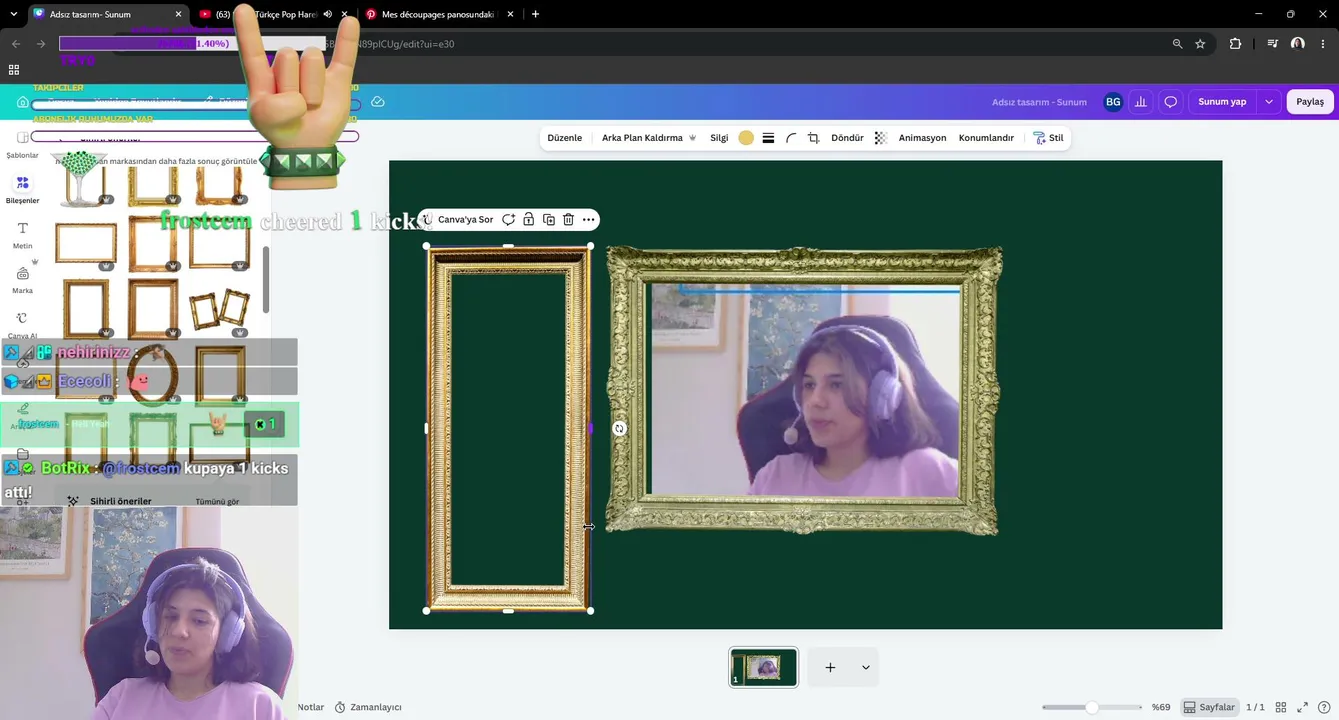Enter fullscreen with the expand icon

[1302, 707]
